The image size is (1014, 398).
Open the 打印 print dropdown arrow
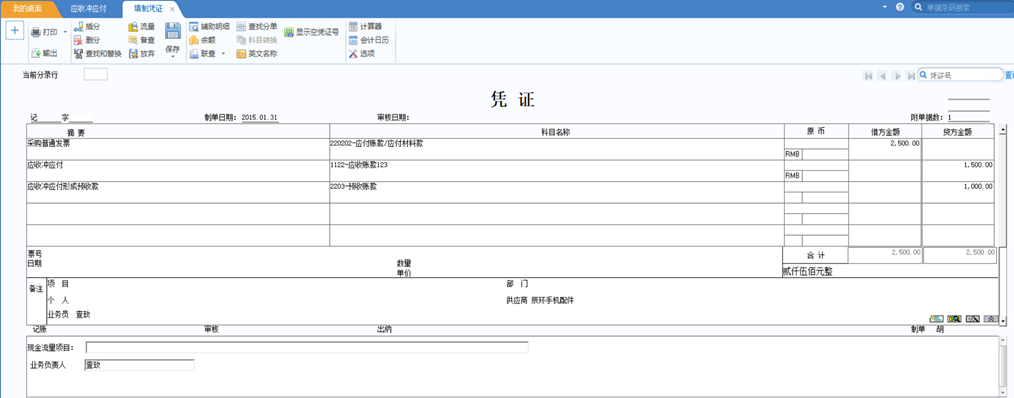(x=65, y=32)
